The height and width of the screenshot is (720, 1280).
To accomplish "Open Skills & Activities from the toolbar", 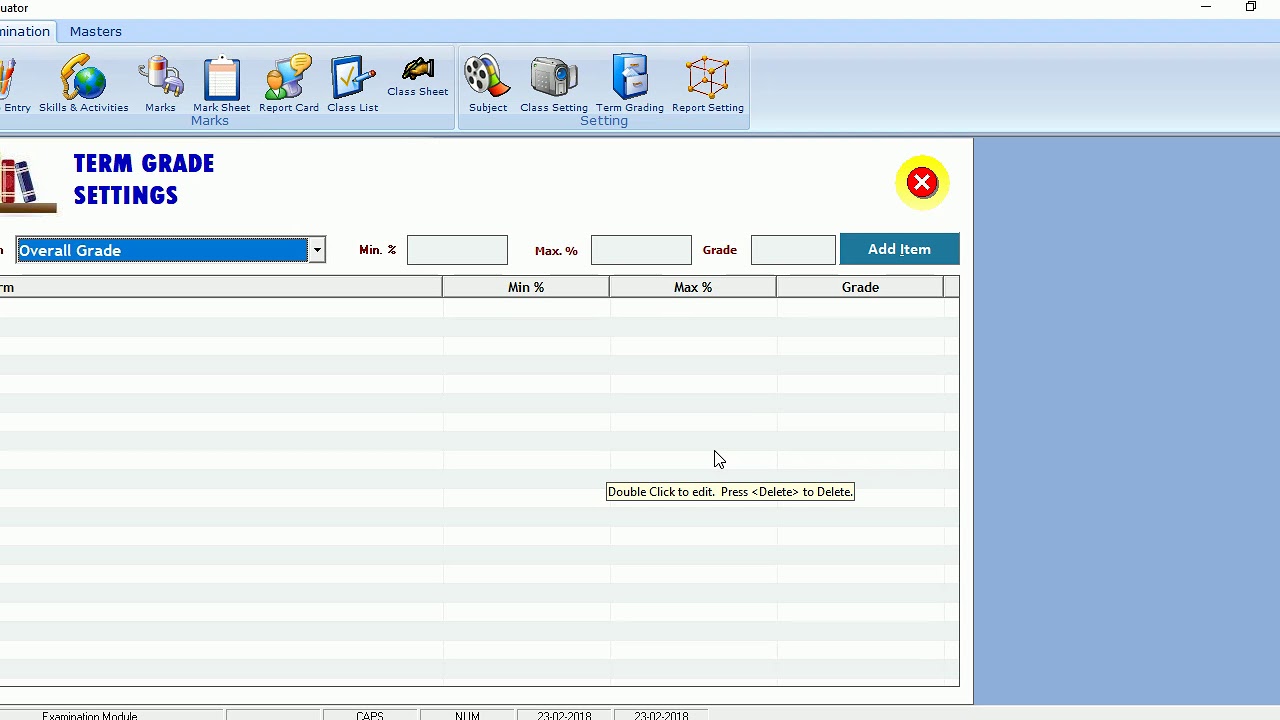I will tap(84, 84).
